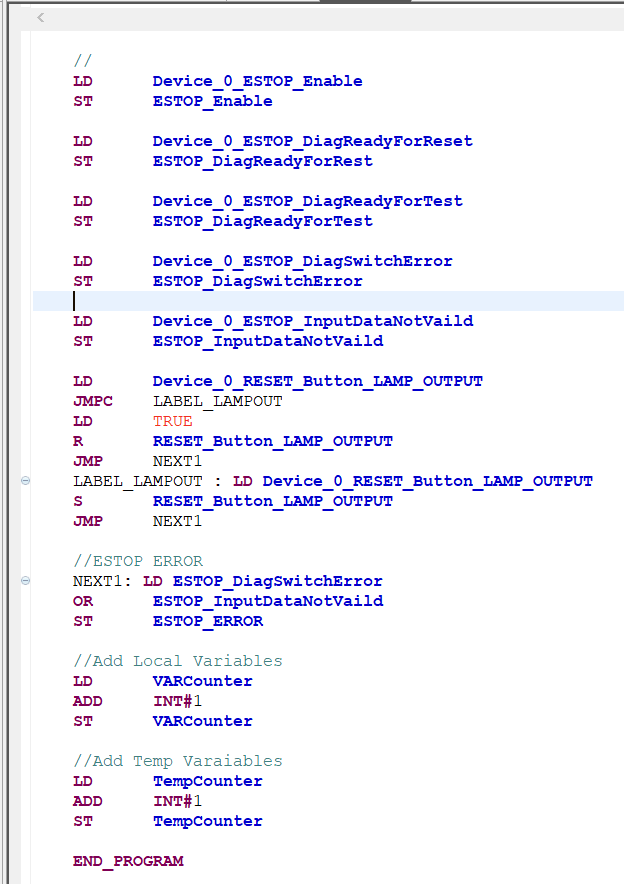Click ESTOP_DiagSwitchError after ST instruction

point(258,281)
